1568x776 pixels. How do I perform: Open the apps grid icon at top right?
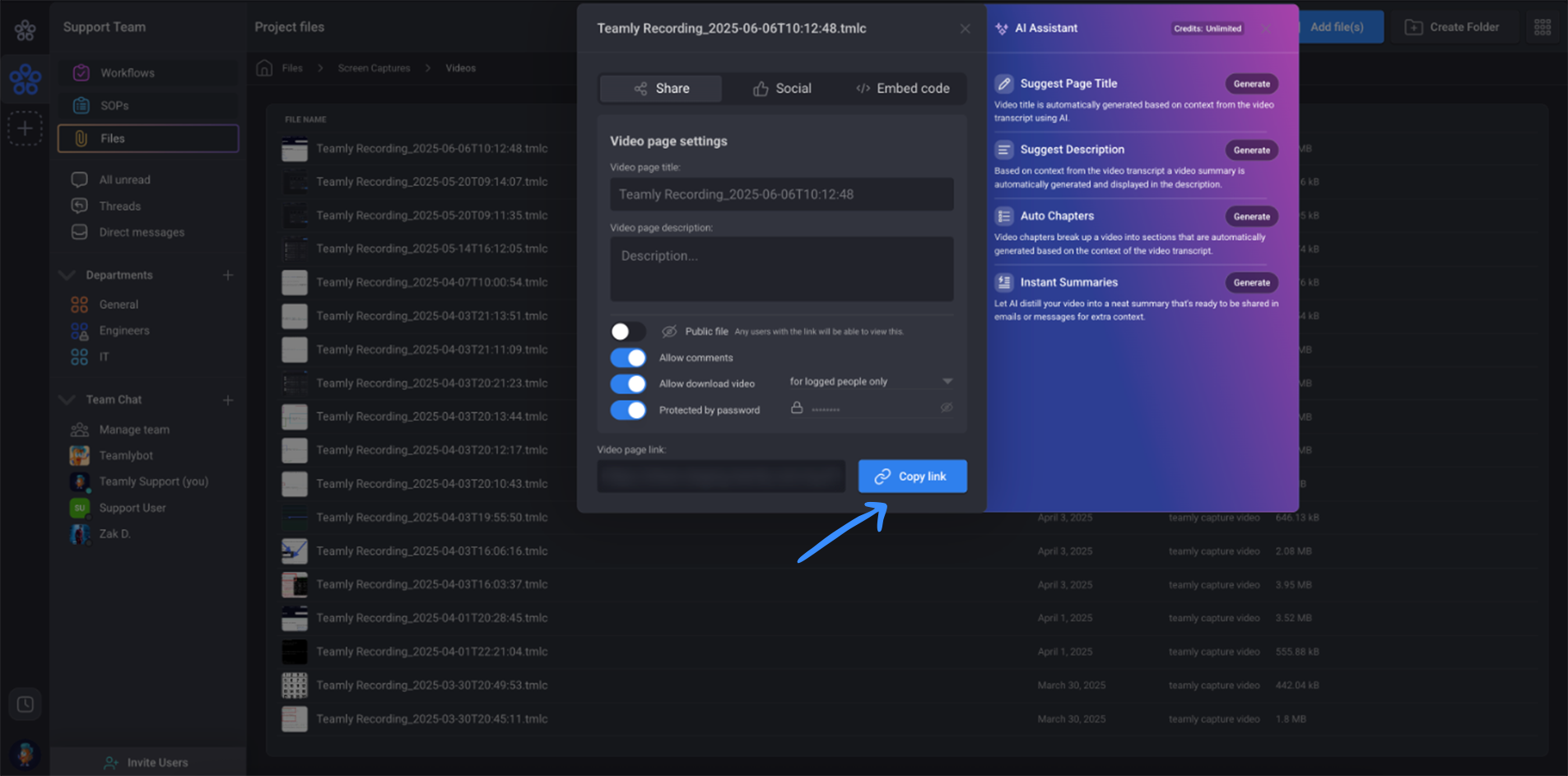pos(1542,27)
